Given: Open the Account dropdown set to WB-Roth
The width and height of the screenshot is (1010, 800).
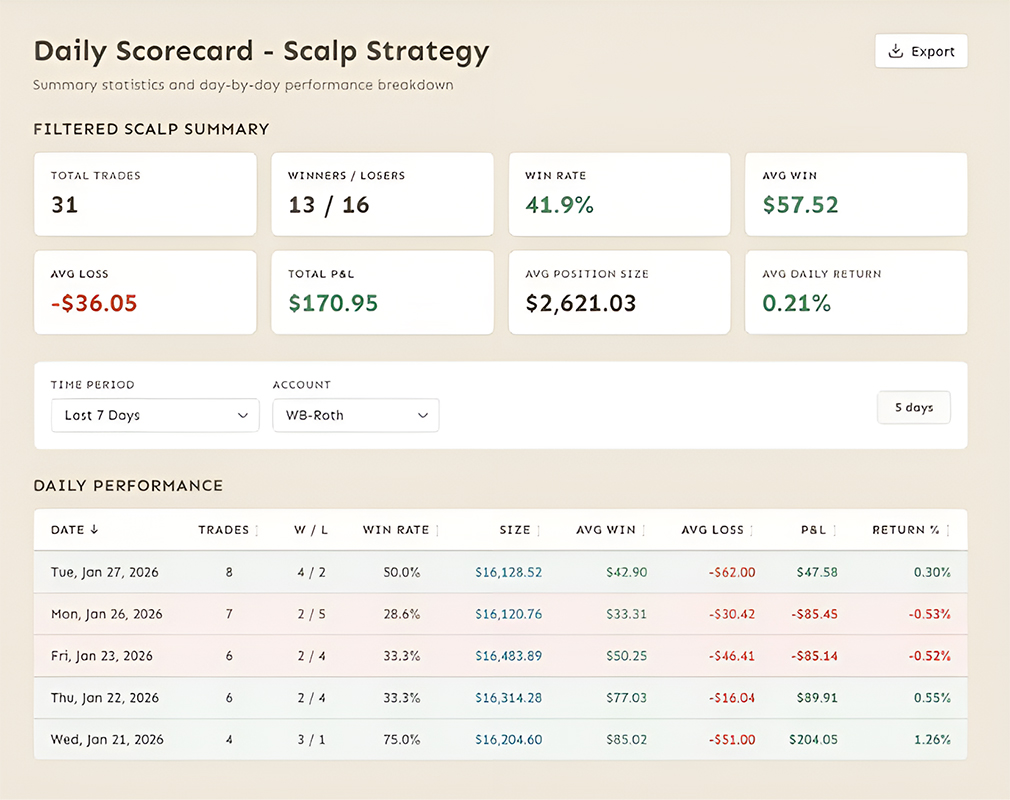Looking at the screenshot, I should tap(356, 415).
